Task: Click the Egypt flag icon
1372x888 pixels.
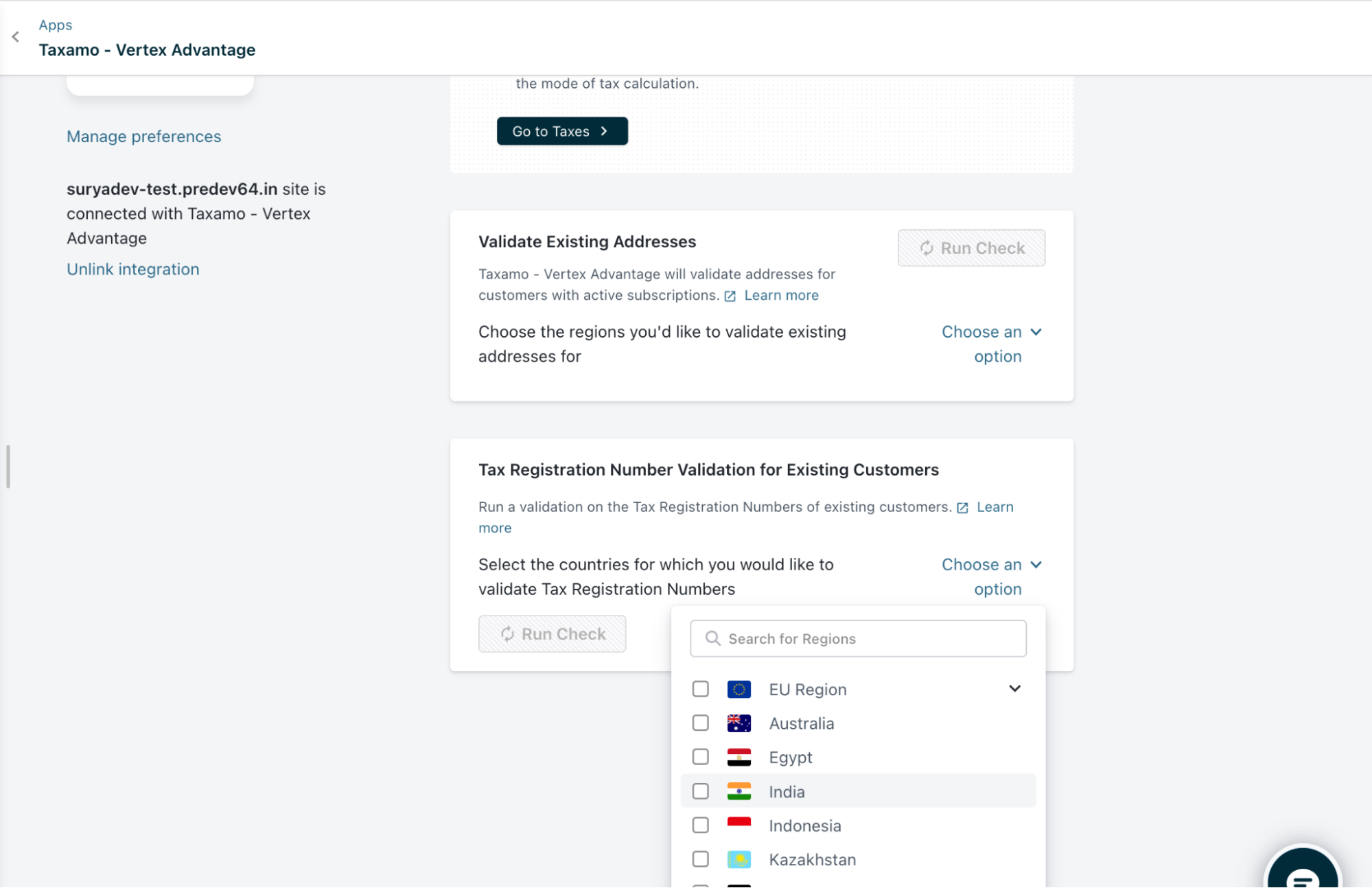Action: click(739, 757)
